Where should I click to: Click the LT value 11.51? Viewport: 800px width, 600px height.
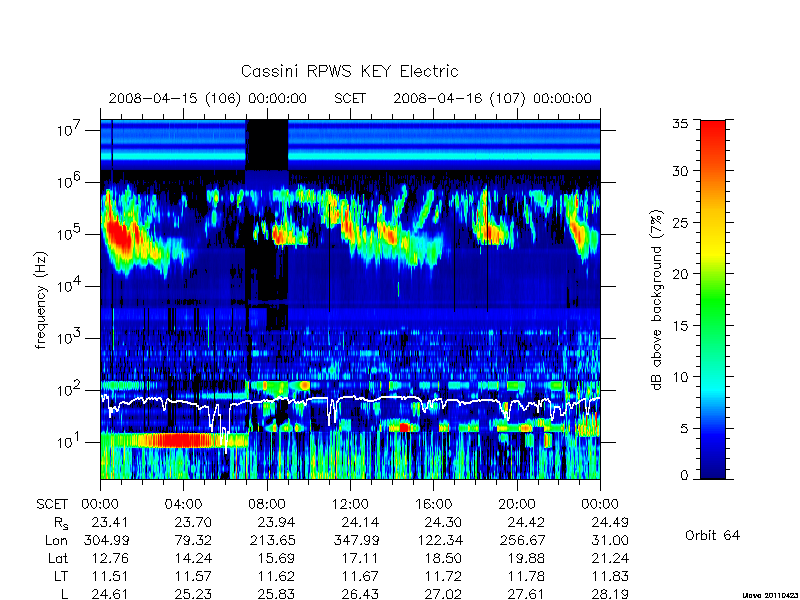pos(110,576)
